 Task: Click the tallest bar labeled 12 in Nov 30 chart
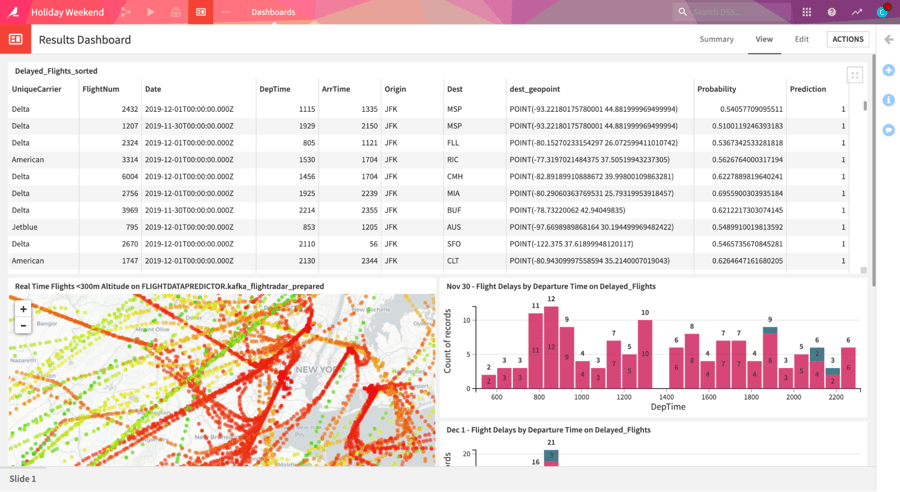(x=551, y=347)
